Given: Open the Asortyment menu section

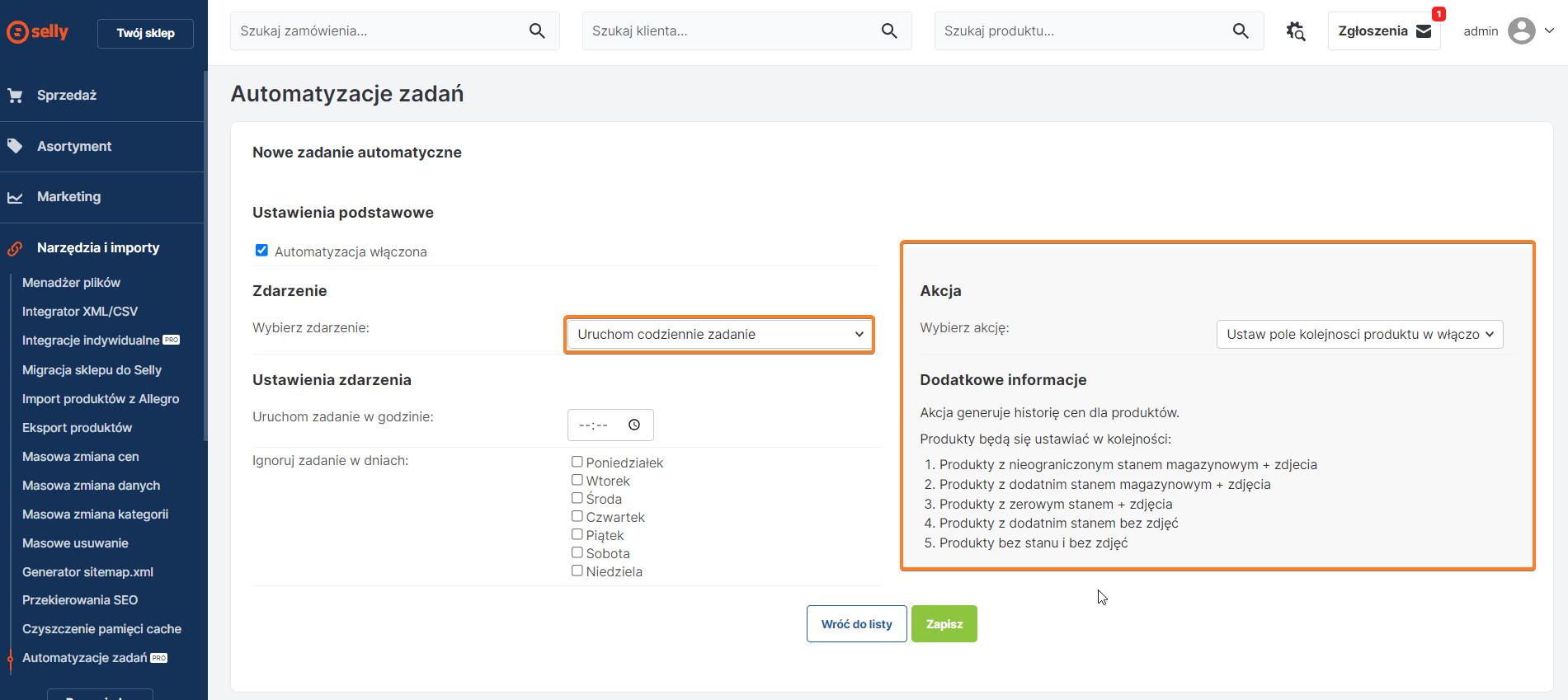Looking at the screenshot, I should (74, 147).
